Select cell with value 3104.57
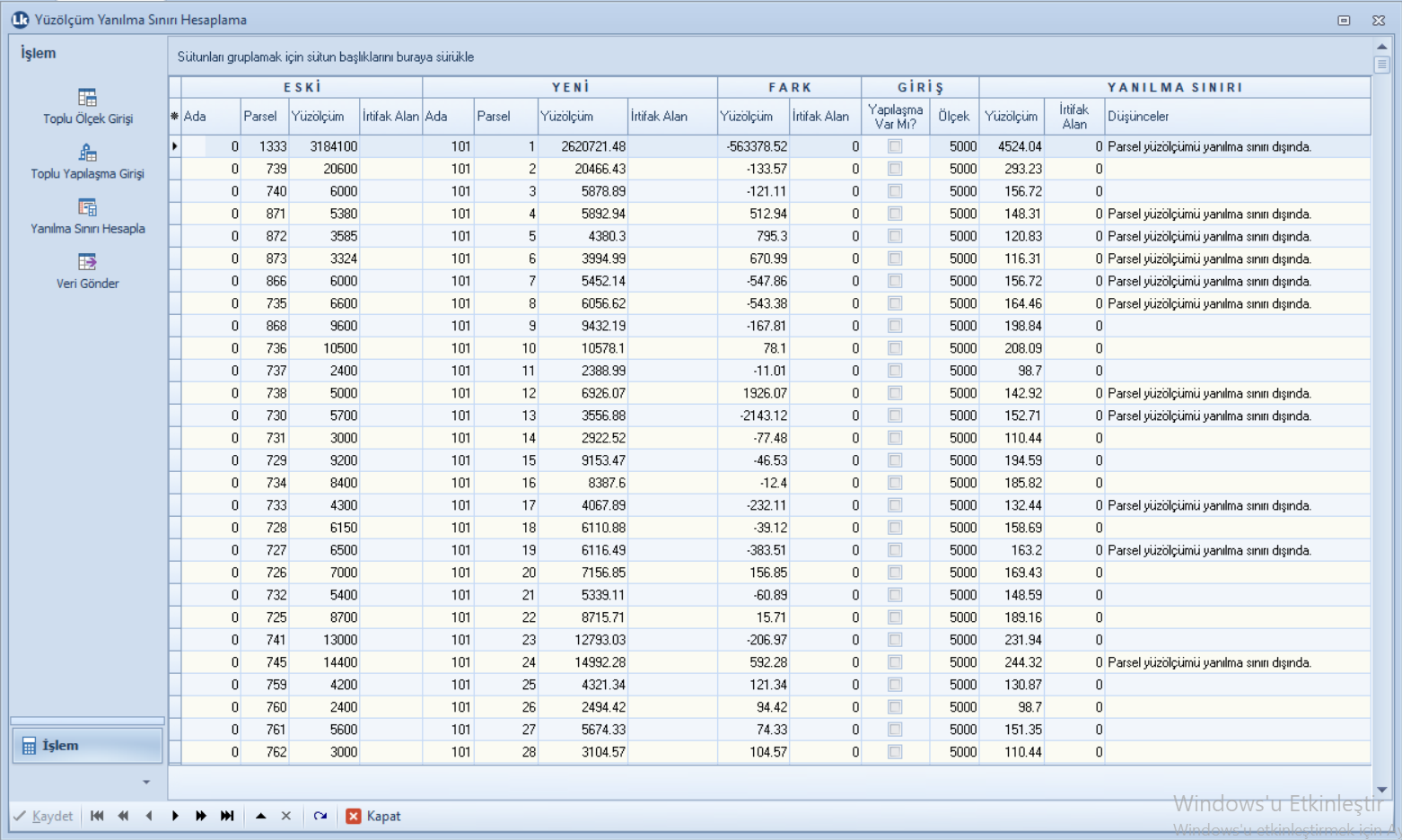This screenshot has height=840, width=1402. pos(583,752)
